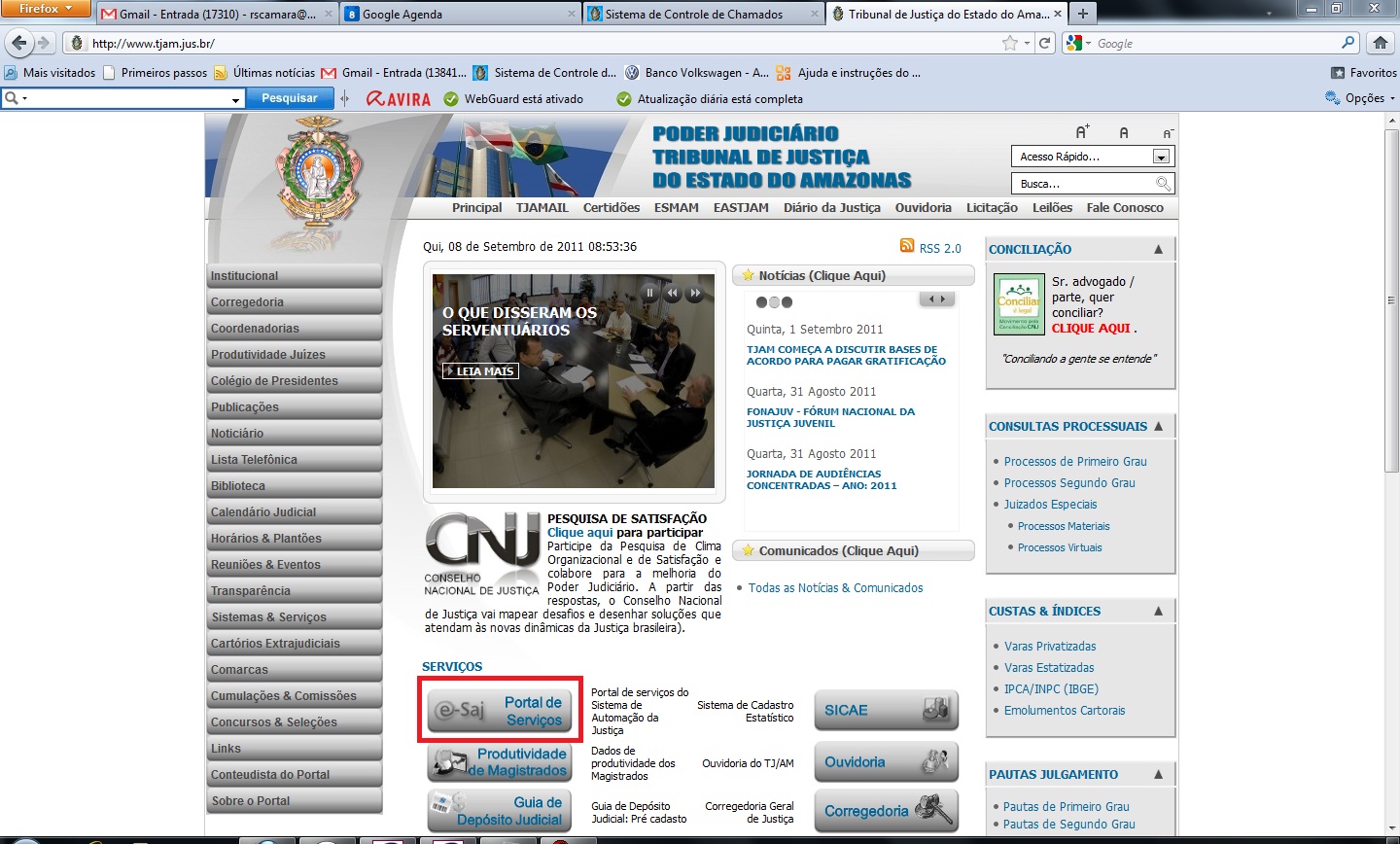The width and height of the screenshot is (1400, 844).
Task: Open Processos de Primeiro Grau link
Action: [x=1075, y=462]
